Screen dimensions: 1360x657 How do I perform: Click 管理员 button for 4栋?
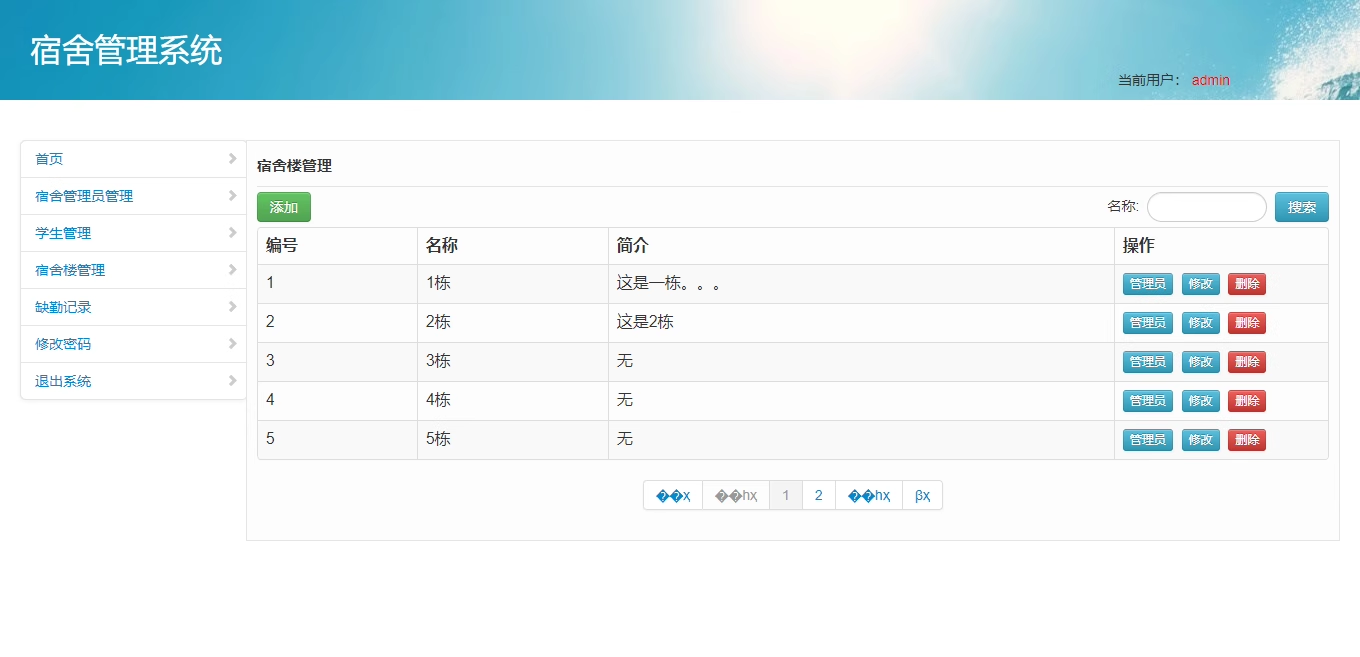[1148, 401]
